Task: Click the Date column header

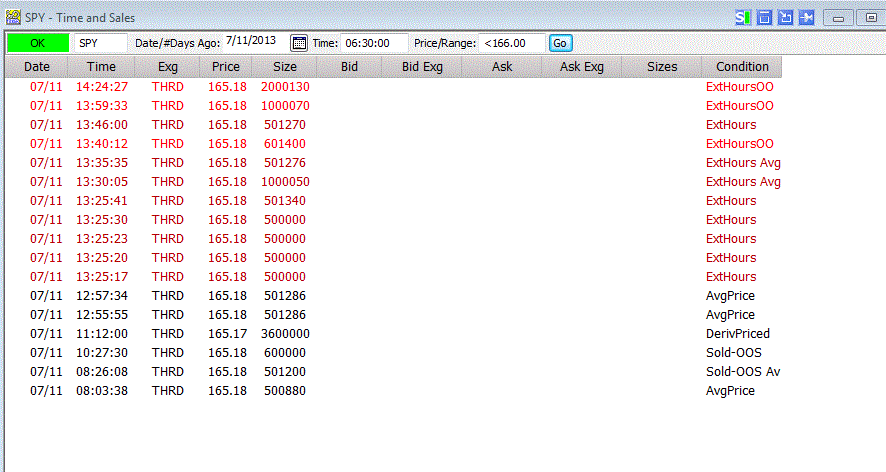Action: click(37, 67)
